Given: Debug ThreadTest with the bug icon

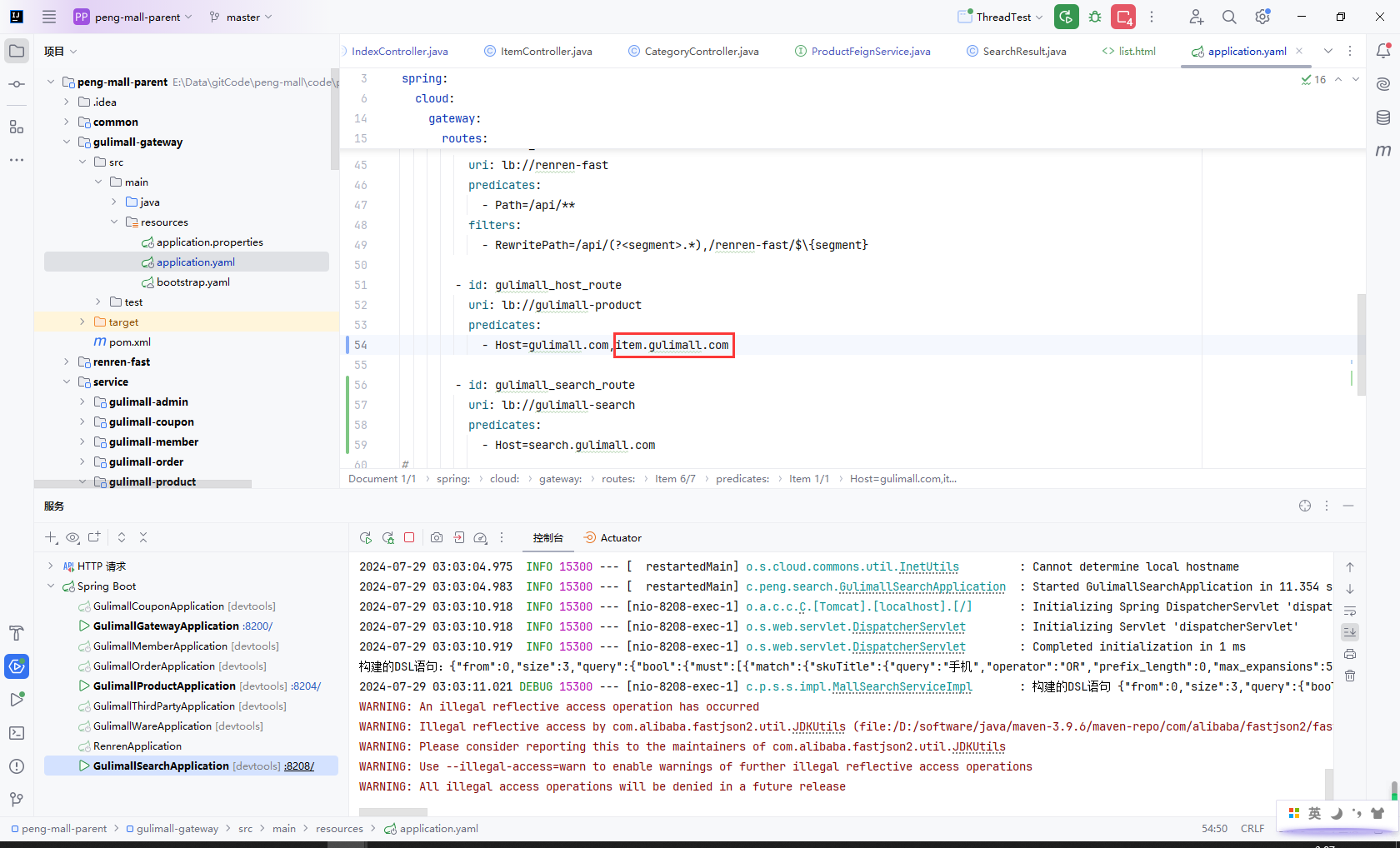Looking at the screenshot, I should tap(1095, 17).
